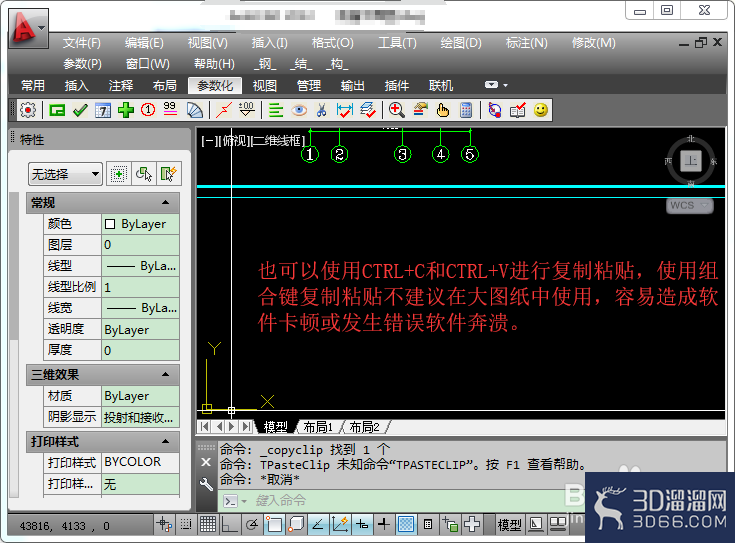Viewport: 735px width, 543px height.
Task: Click the ±0.00 elevation mark icon
Action: pos(247,110)
